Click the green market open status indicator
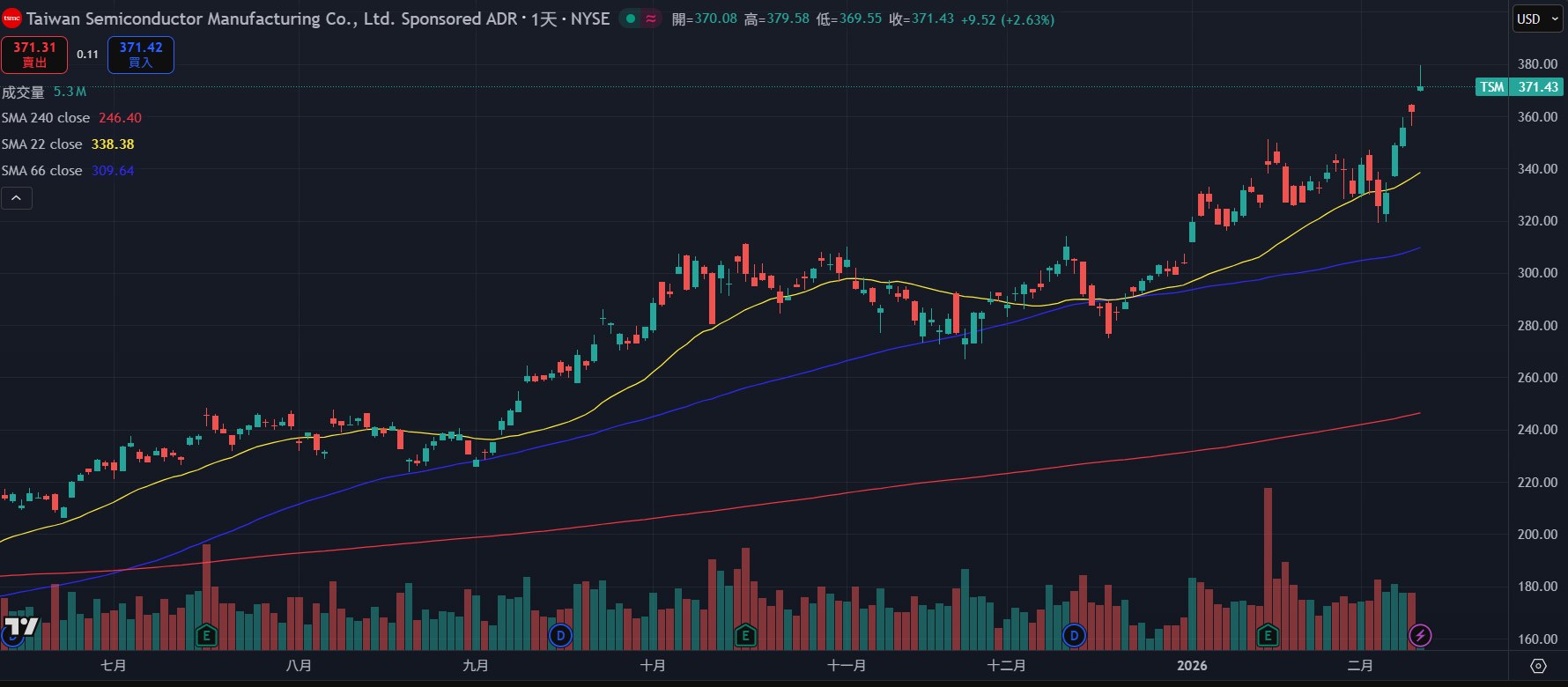Image resolution: width=1568 pixels, height=687 pixels. click(x=631, y=18)
